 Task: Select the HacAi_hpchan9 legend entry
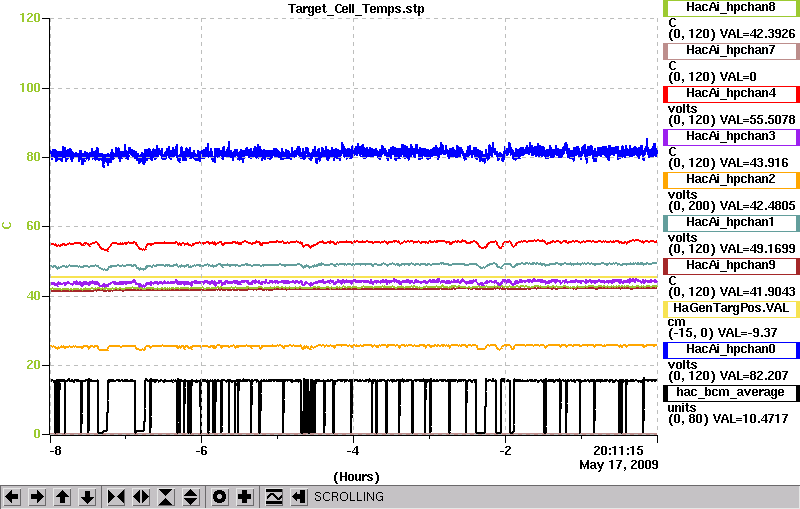[x=731, y=266]
